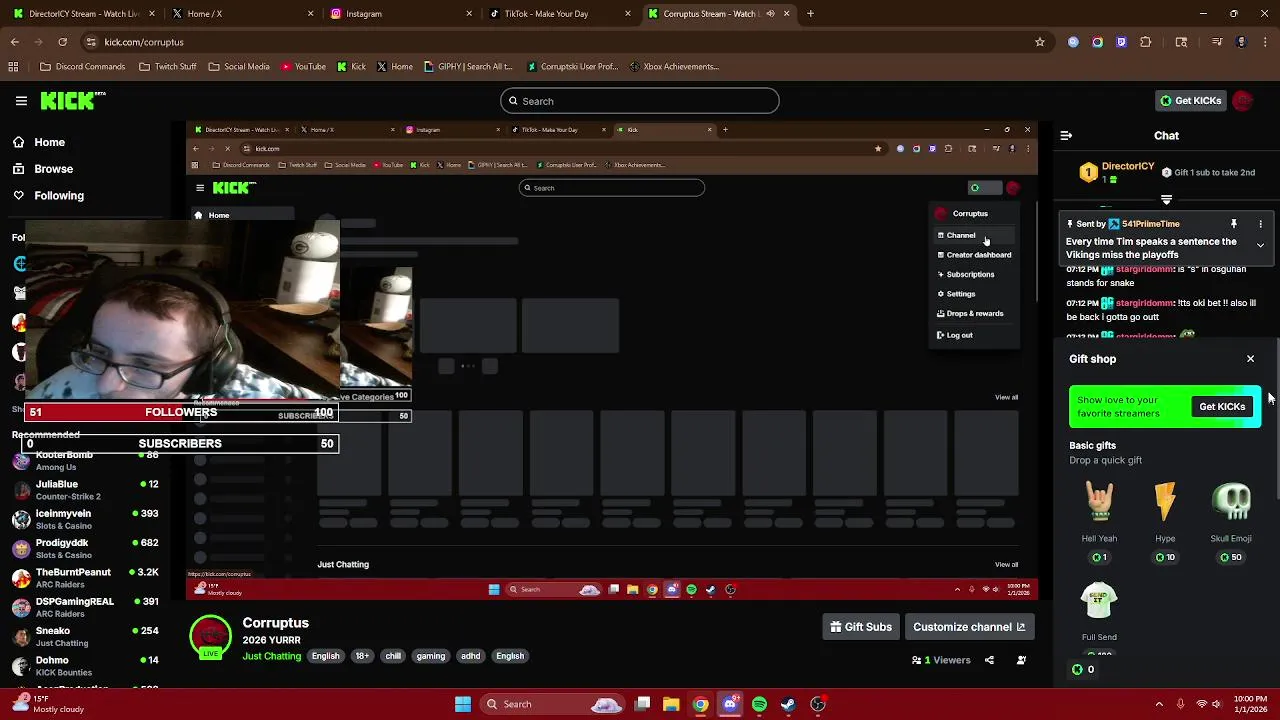This screenshot has width=1280, height=720.
Task: Click the Kick search field
Action: tap(640, 101)
